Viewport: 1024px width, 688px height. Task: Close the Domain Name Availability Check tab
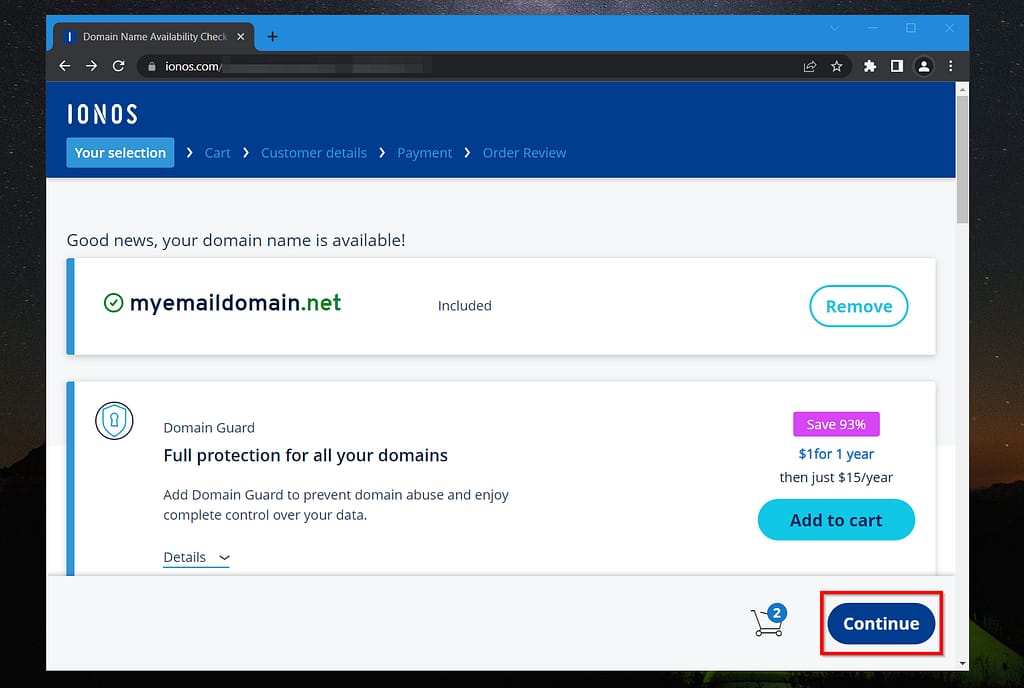pyautogui.click(x=241, y=37)
